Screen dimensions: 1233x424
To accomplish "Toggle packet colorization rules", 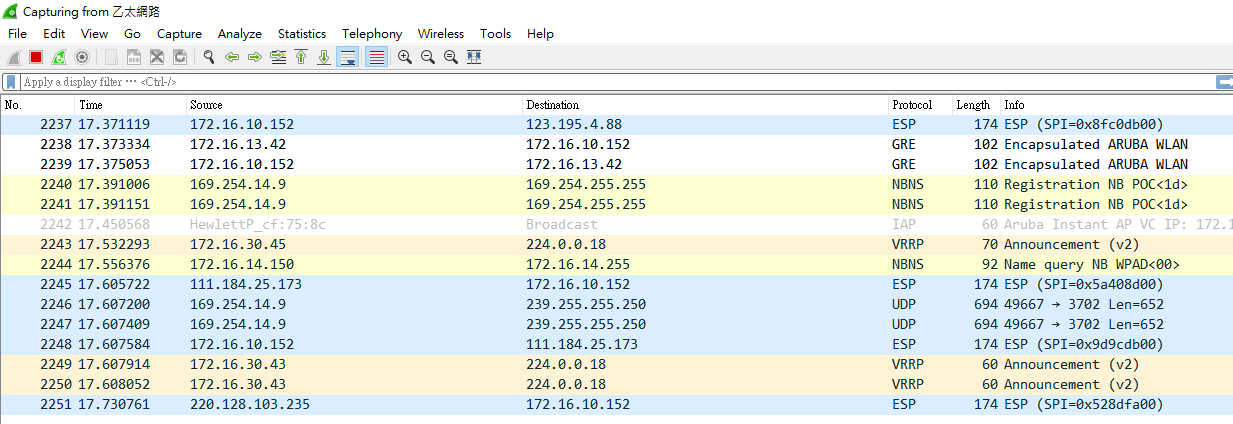I will point(377,57).
